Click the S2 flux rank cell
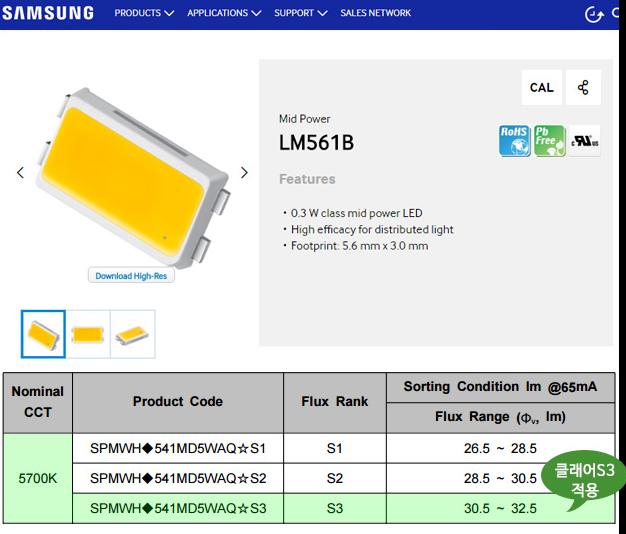The width and height of the screenshot is (626, 534). click(335, 478)
